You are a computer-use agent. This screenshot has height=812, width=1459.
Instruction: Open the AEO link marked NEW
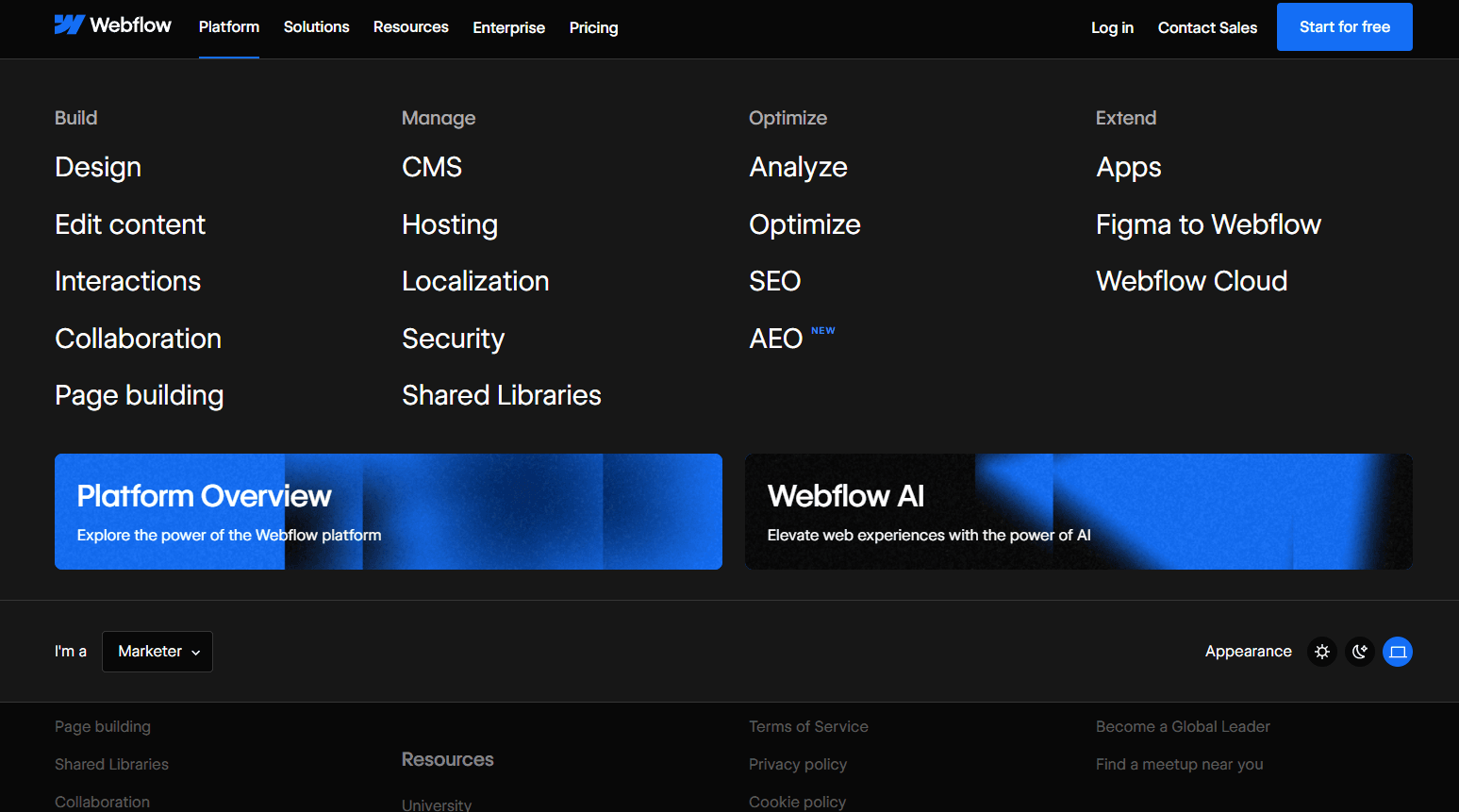click(776, 339)
